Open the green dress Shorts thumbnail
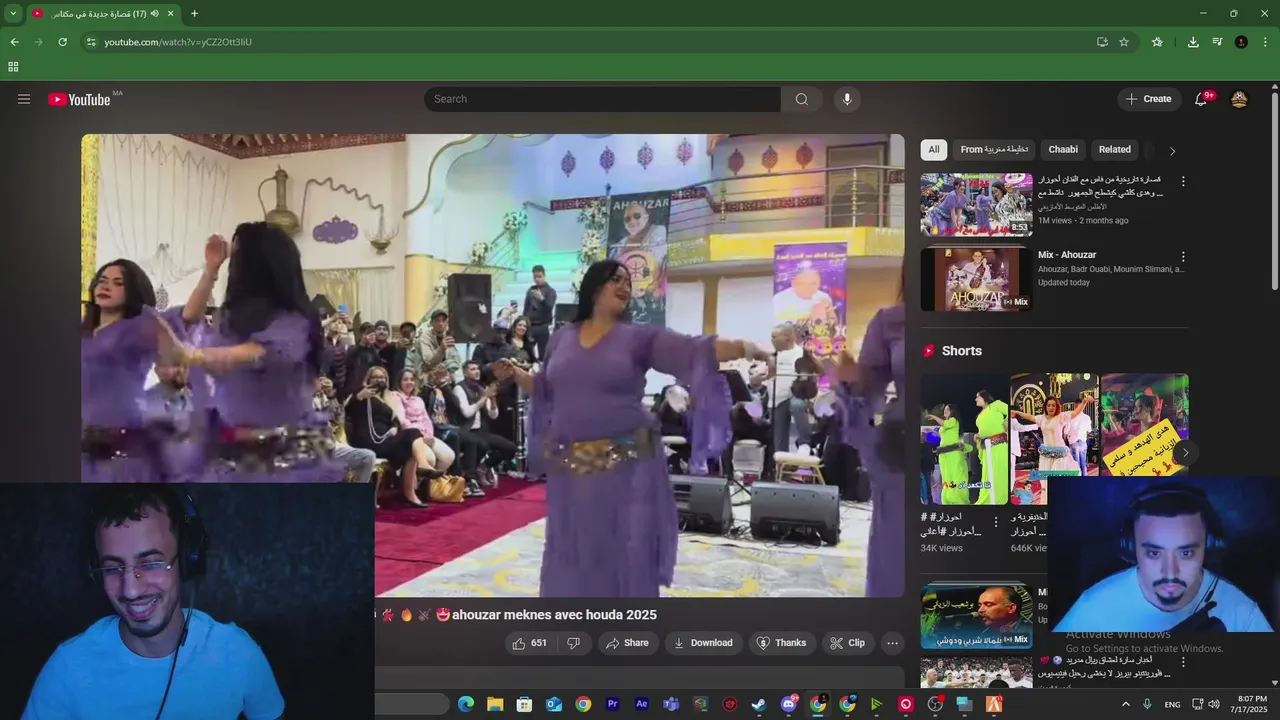The width and height of the screenshot is (1280, 720). coord(964,439)
